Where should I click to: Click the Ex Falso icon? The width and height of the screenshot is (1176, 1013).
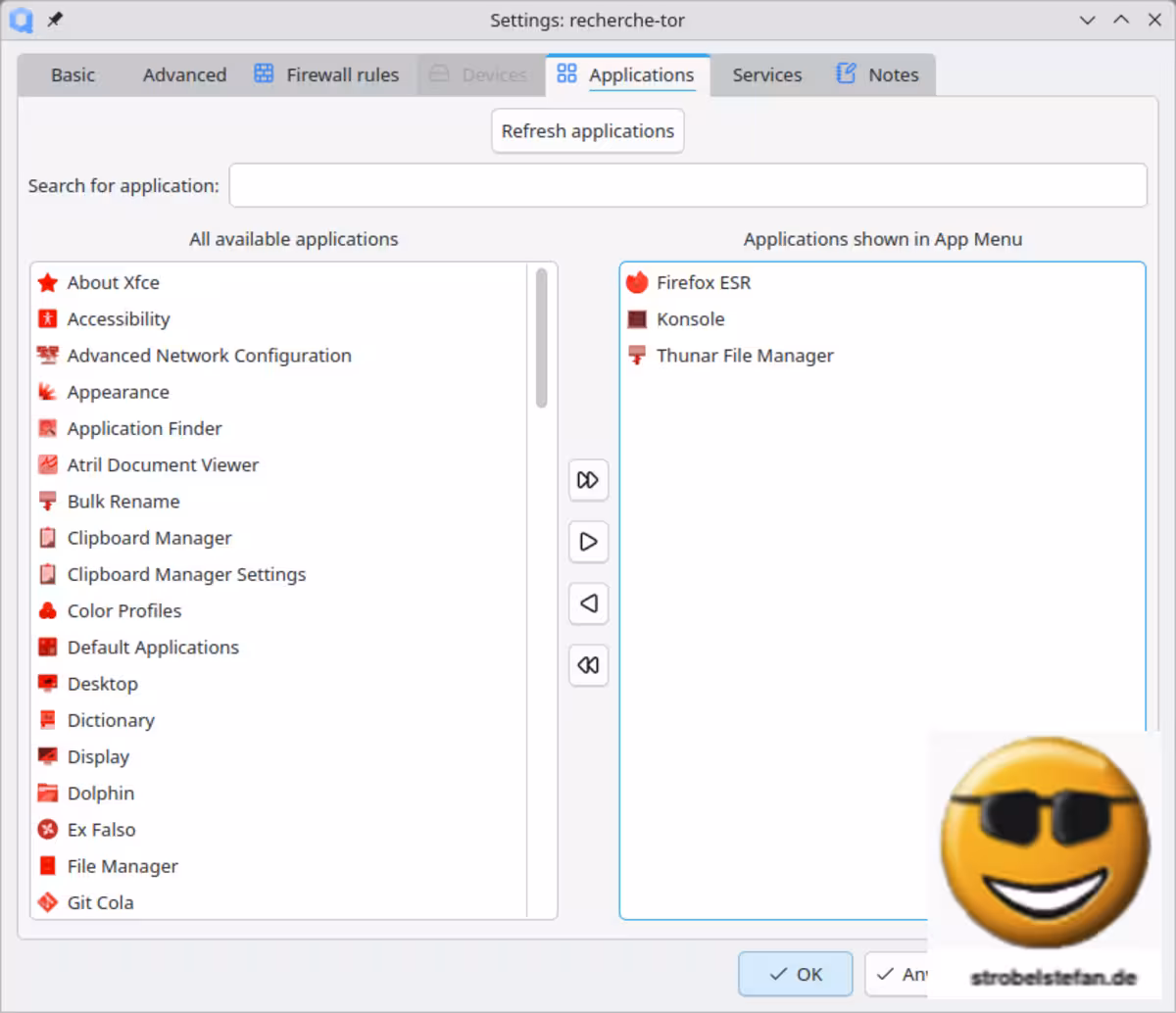pyautogui.click(x=48, y=829)
